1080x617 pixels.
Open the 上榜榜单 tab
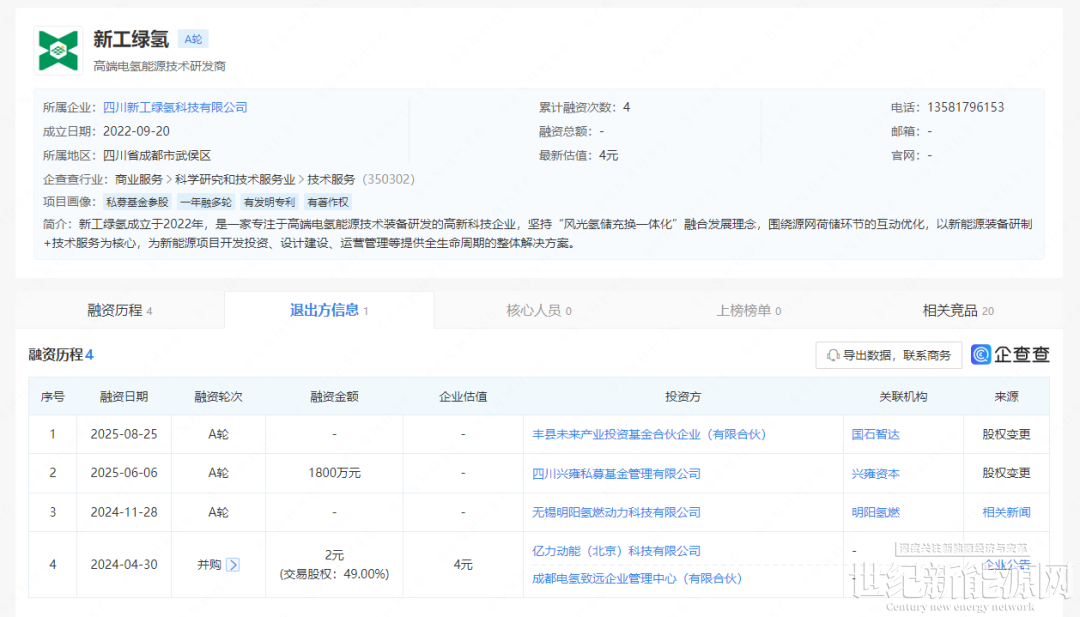(x=748, y=311)
